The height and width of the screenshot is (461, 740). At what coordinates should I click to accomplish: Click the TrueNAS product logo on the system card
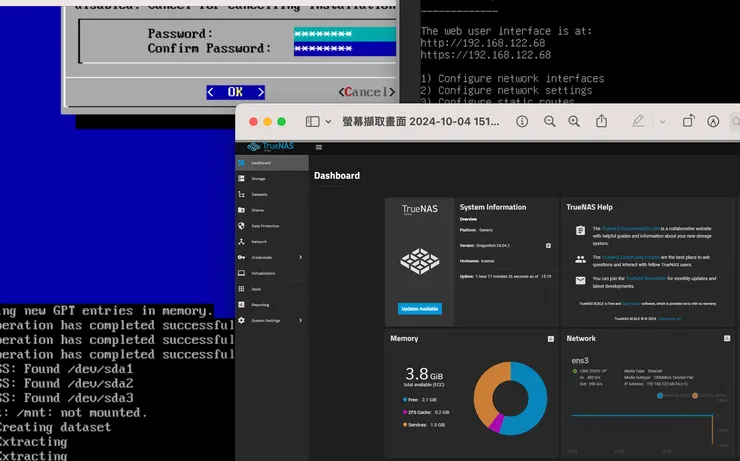click(420, 261)
